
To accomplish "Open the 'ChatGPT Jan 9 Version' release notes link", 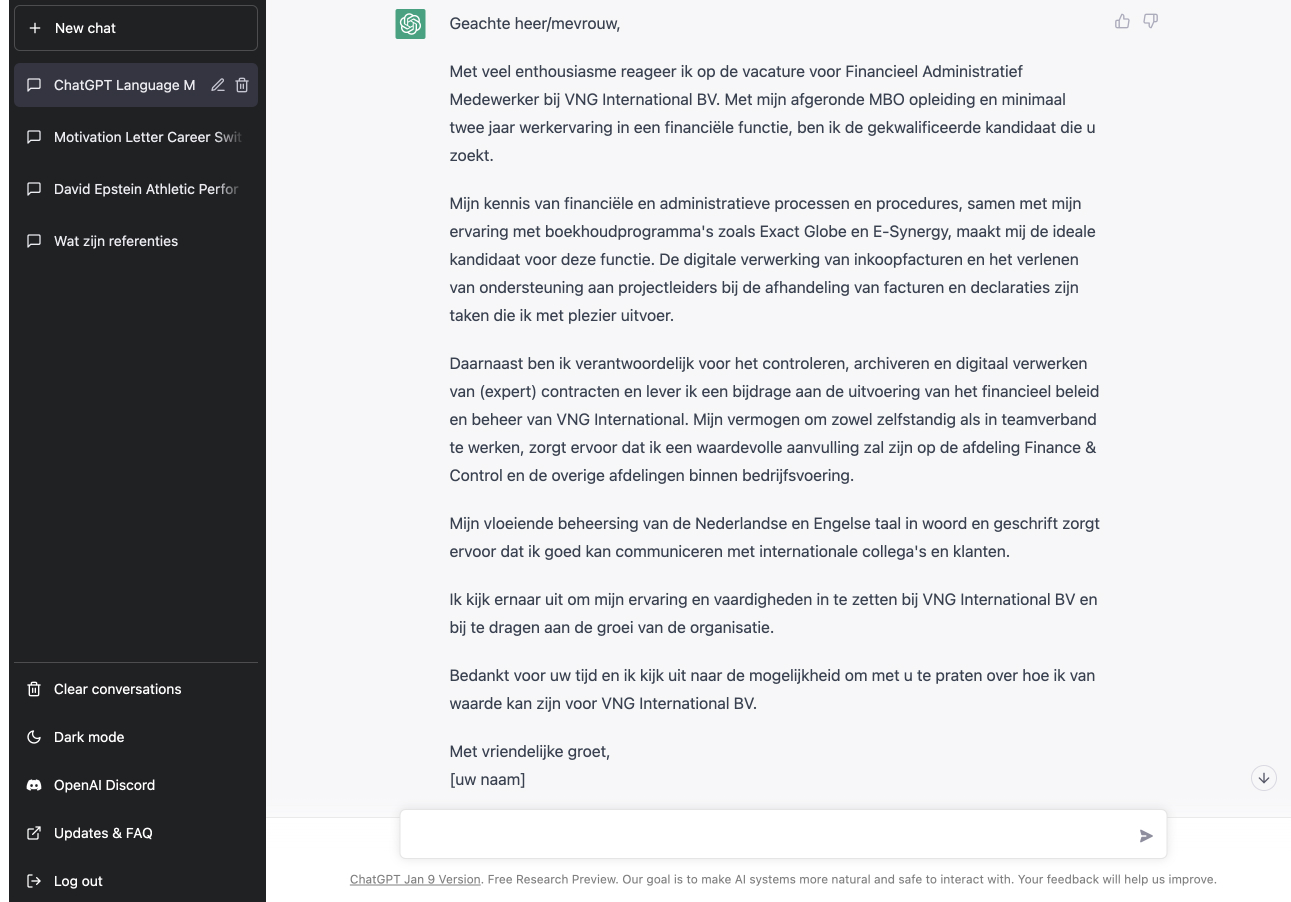I will click(414, 878).
